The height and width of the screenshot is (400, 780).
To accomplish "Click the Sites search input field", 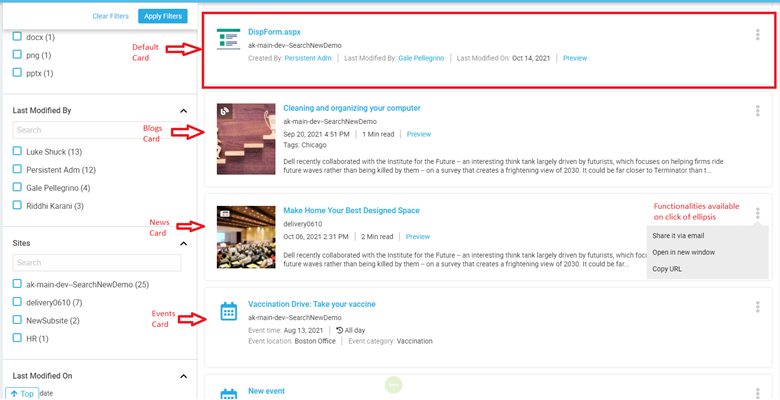I will [96, 263].
